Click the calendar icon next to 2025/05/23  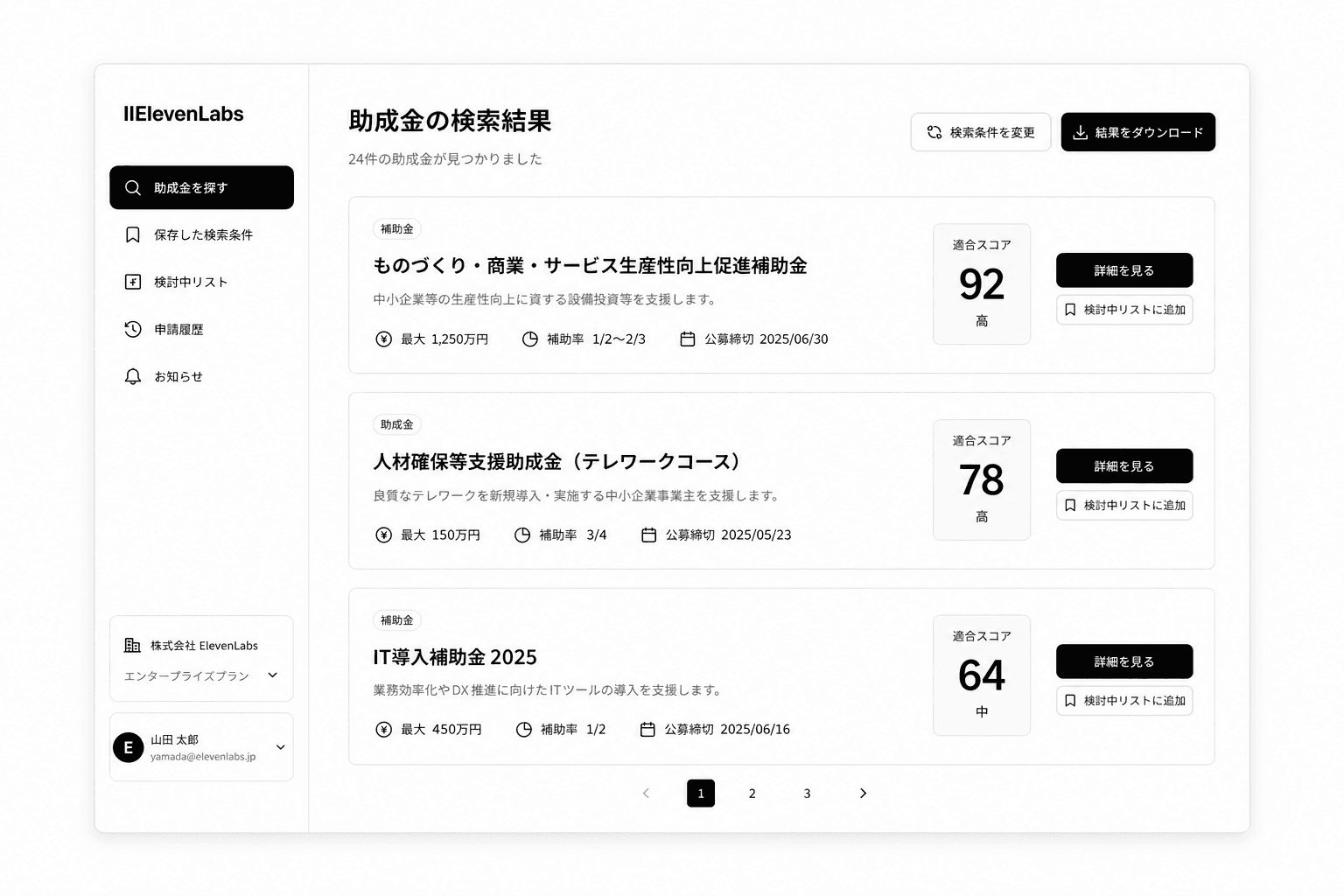click(x=648, y=535)
